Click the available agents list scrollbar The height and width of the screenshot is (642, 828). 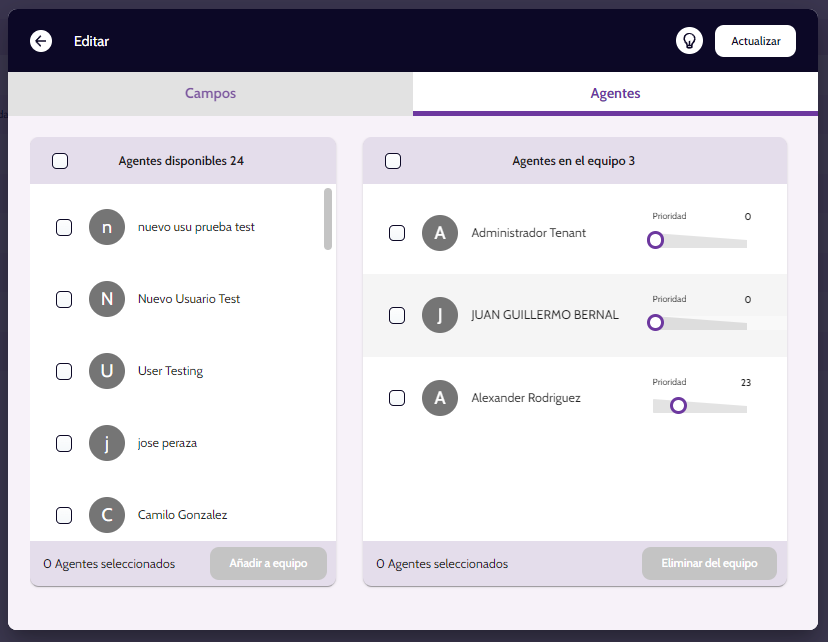pyautogui.click(x=328, y=220)
